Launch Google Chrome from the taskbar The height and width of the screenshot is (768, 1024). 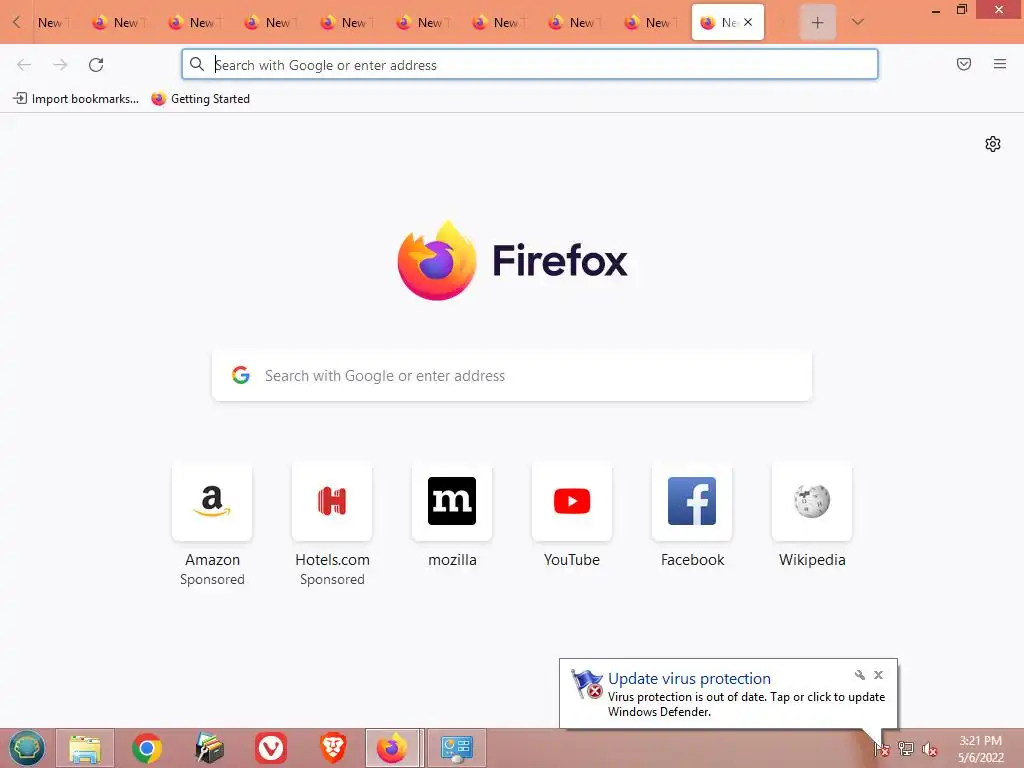tap(147, 748)
